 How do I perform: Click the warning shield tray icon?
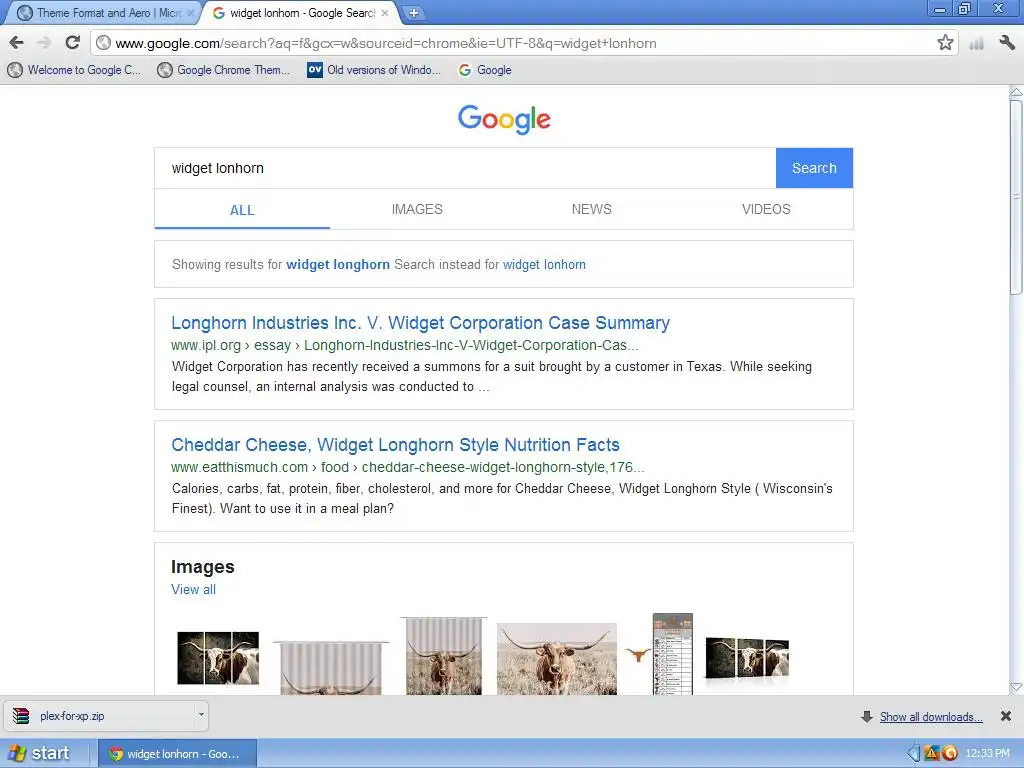[x=932, y=754]
